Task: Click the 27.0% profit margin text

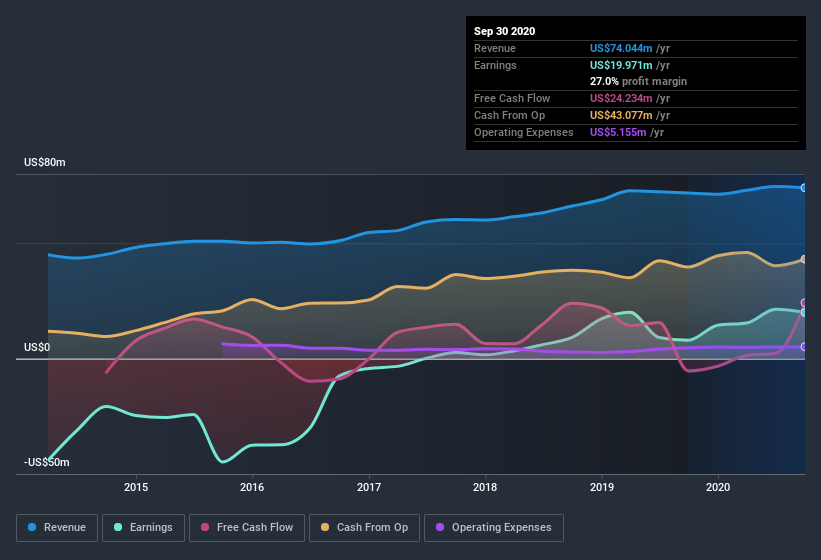Action: 638,82
